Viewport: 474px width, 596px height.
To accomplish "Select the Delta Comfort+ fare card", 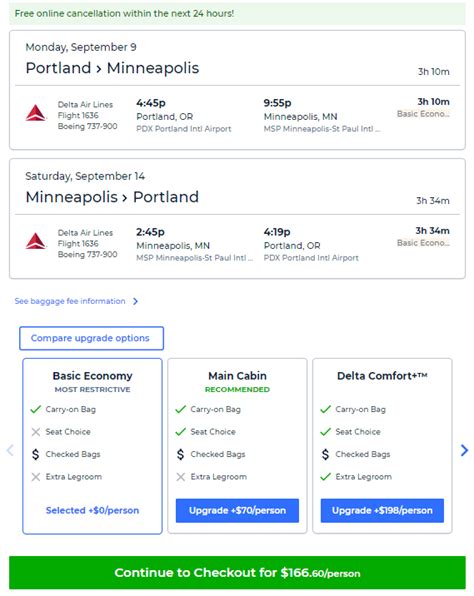I will [382, 446].
